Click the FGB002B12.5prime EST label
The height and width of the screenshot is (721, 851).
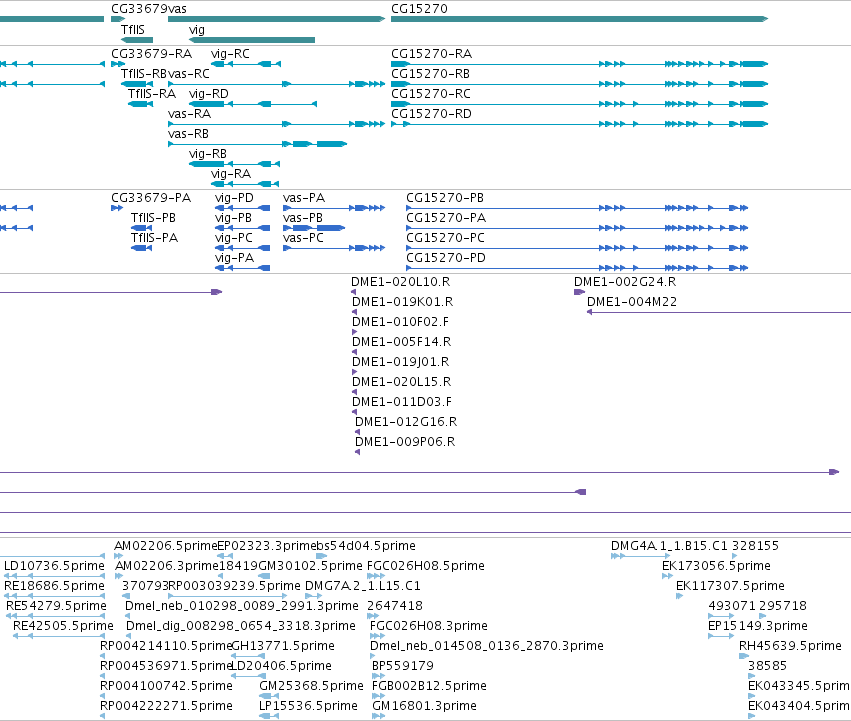[429, 686]
